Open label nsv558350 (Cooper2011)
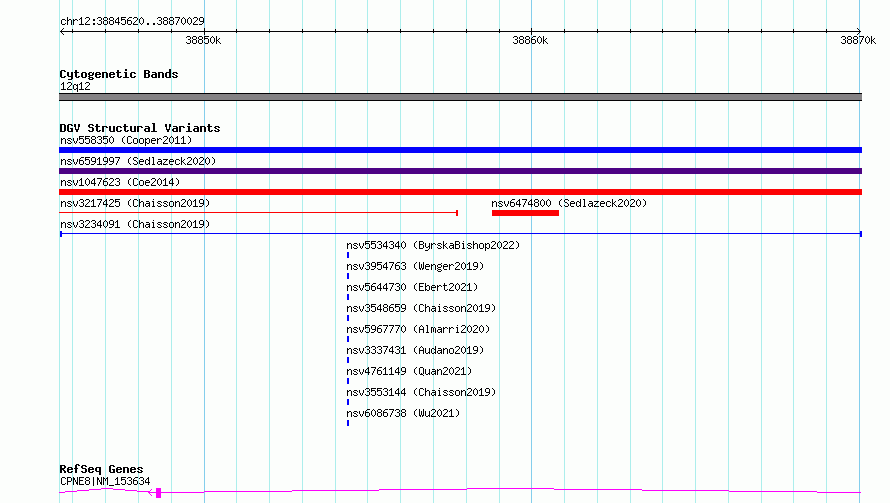Image resolution: width=890 pixels, height=503 pixels. click(x=126, y=140)
